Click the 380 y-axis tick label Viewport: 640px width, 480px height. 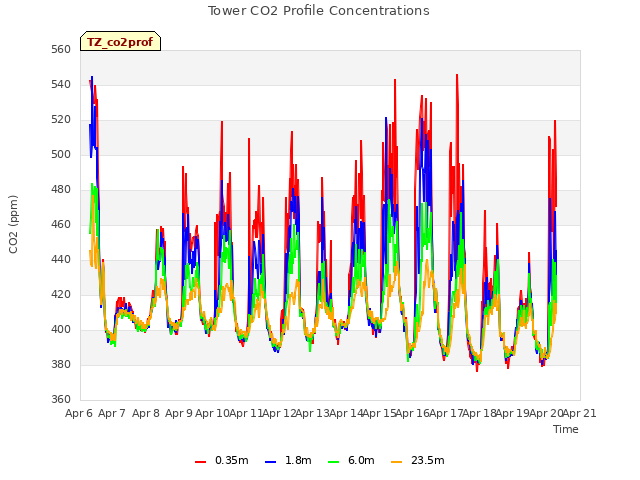pos(61,364)
